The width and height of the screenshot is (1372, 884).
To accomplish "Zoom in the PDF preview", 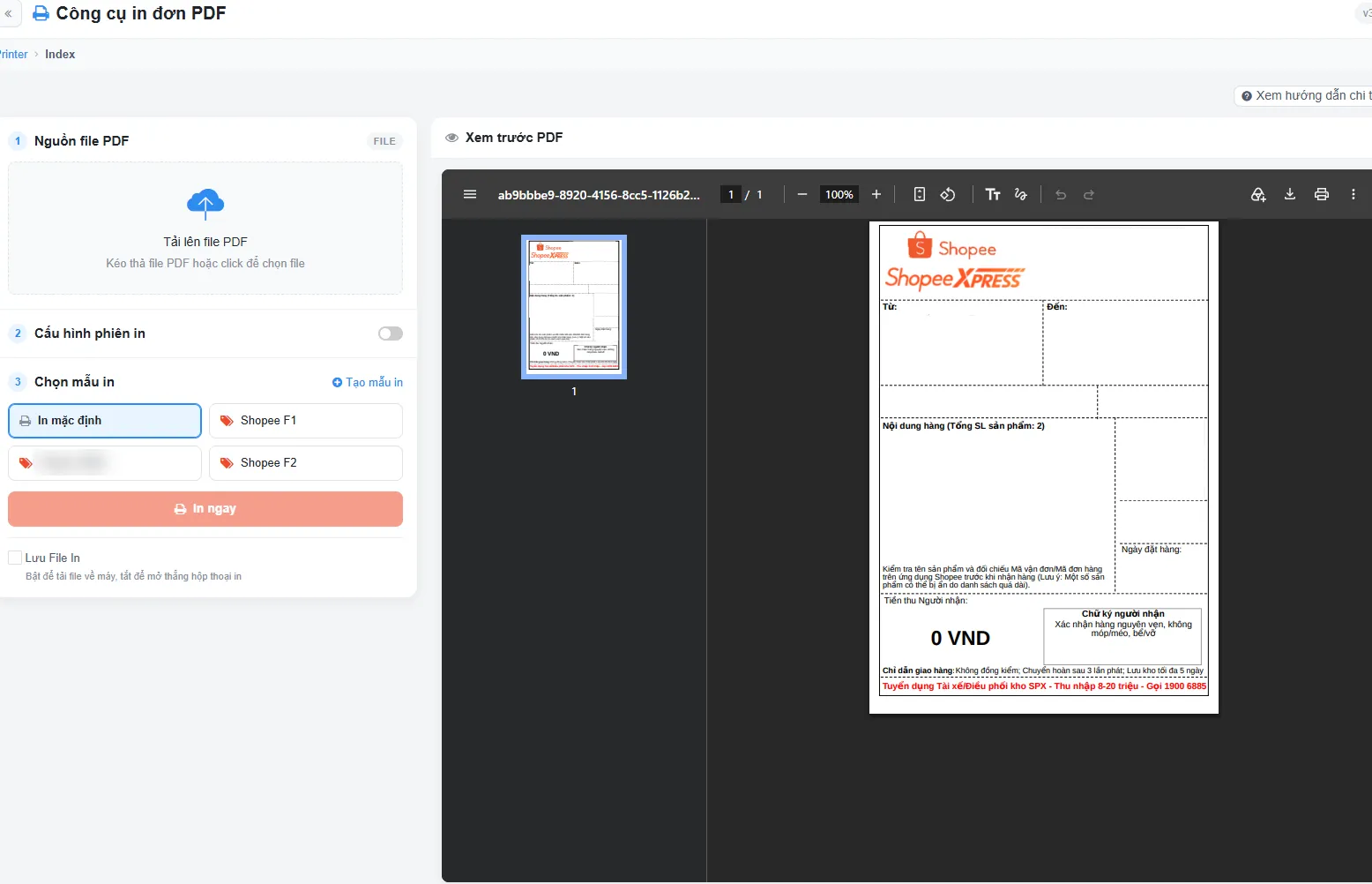I will [x=876, y=194].
